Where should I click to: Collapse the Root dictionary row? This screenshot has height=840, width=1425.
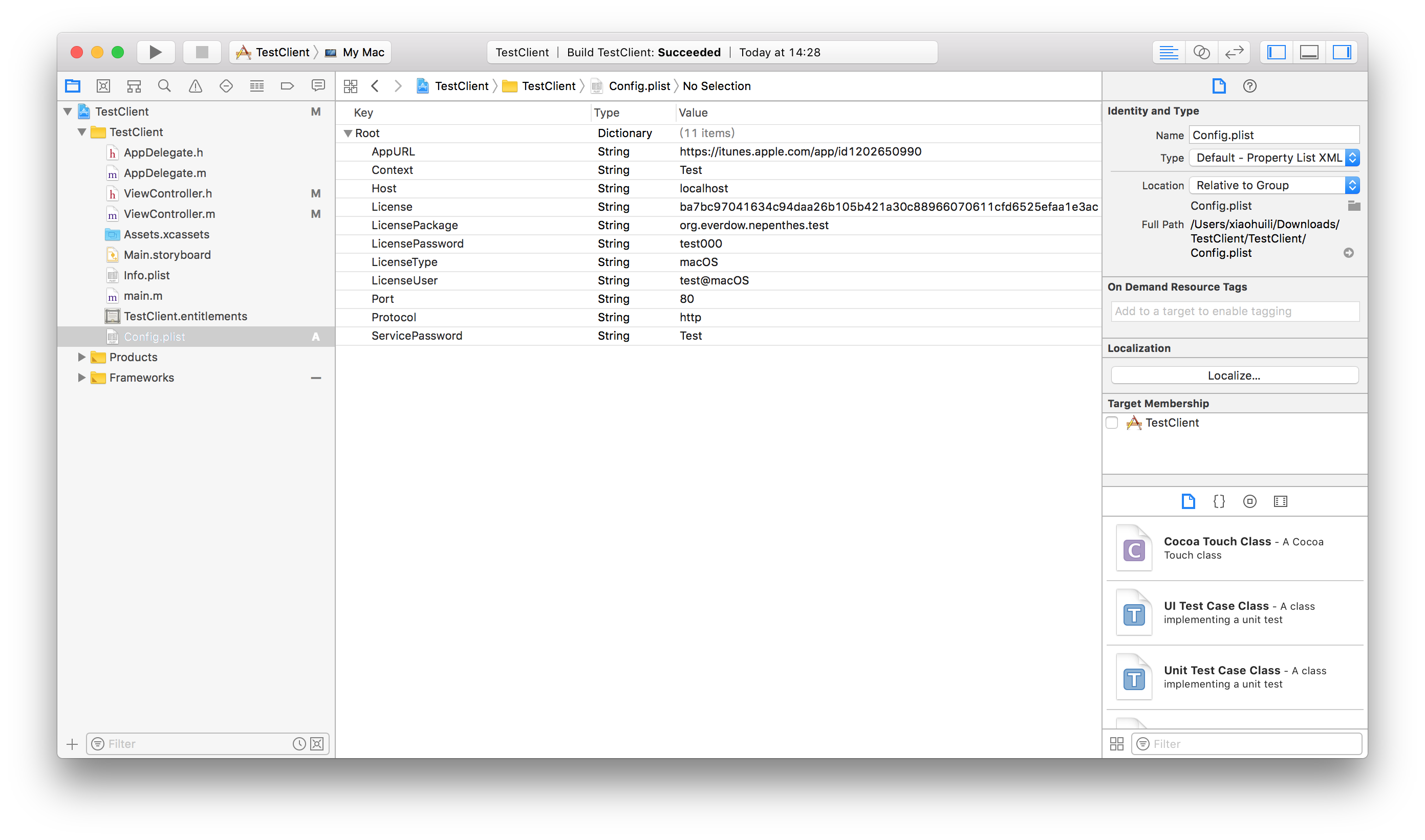point(349,134)
